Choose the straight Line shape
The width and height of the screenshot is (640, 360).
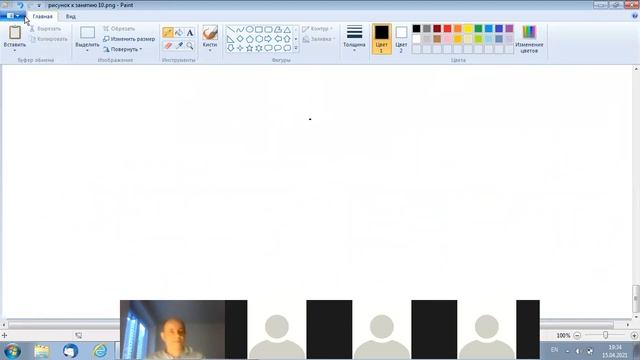click(x=231, y=29)
